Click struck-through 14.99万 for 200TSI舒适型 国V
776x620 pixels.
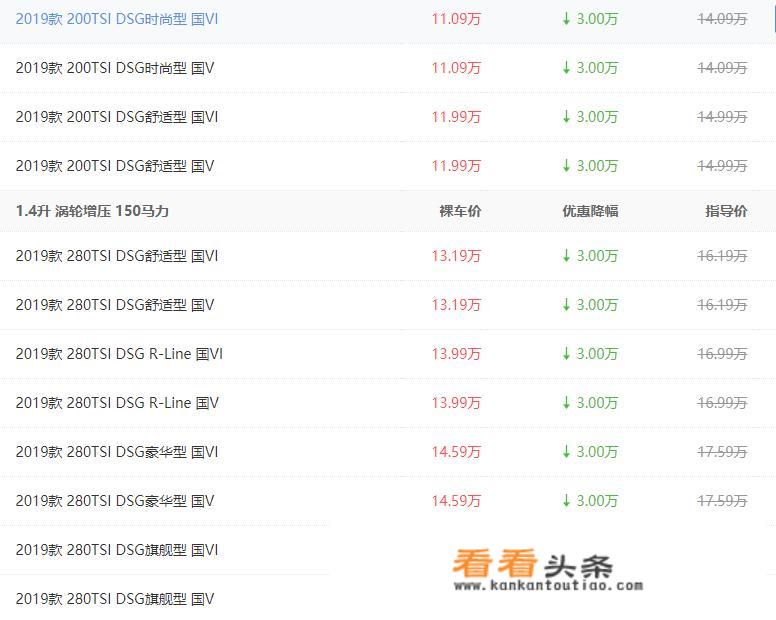click(723, 166)
